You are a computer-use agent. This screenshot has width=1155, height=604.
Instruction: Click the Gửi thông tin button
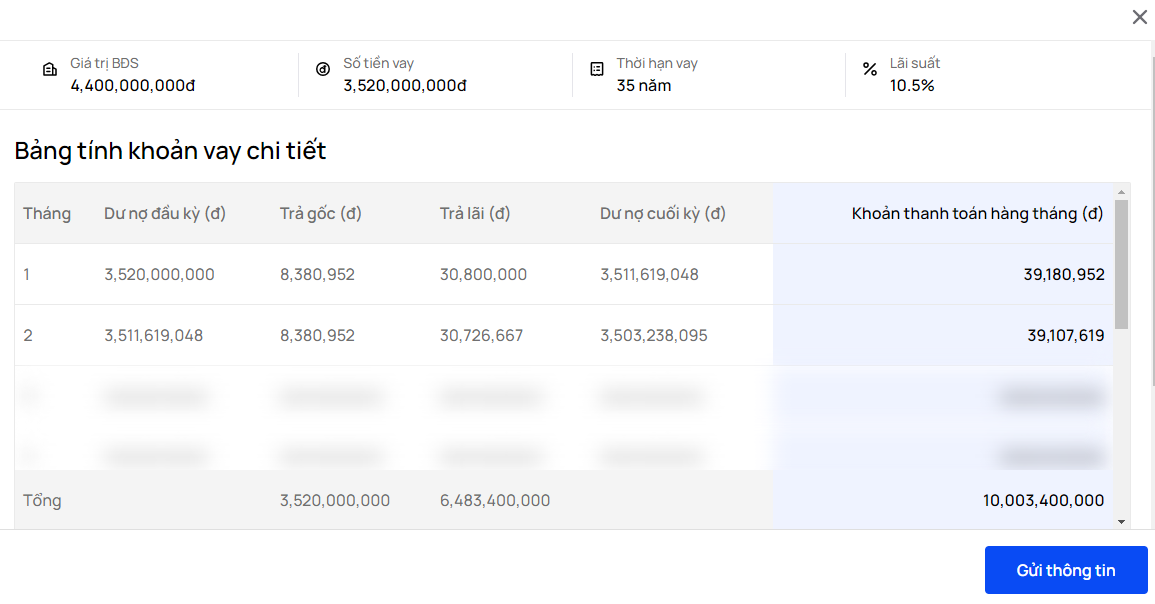[1066, 570]
